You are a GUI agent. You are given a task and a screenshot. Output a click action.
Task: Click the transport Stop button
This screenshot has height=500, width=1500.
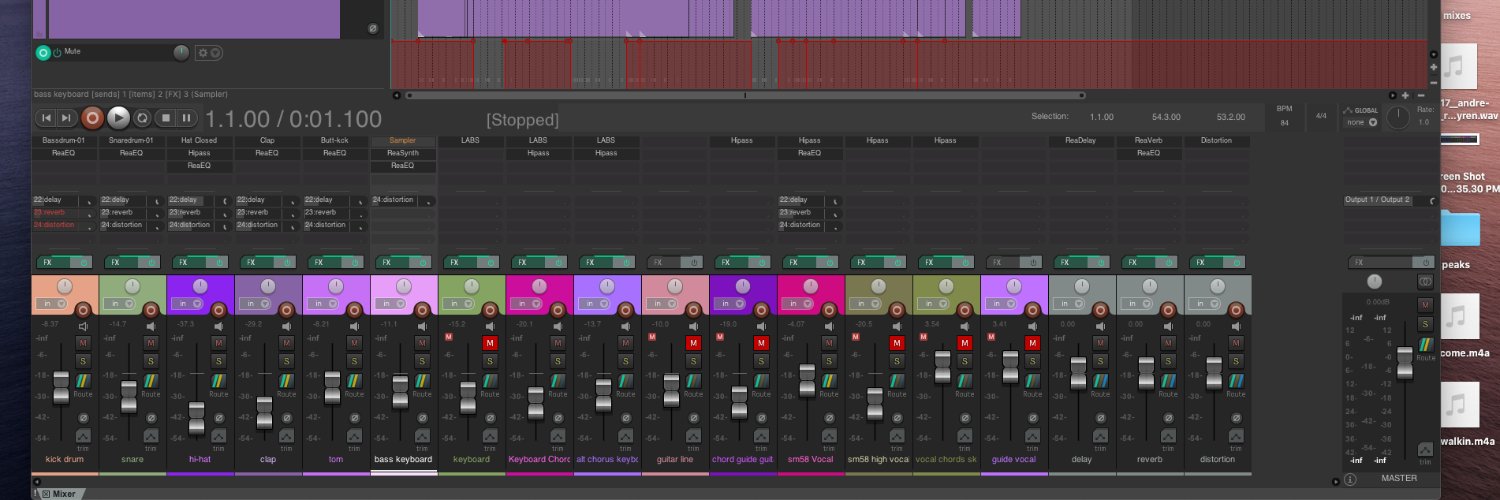click(x=167, y=118)
